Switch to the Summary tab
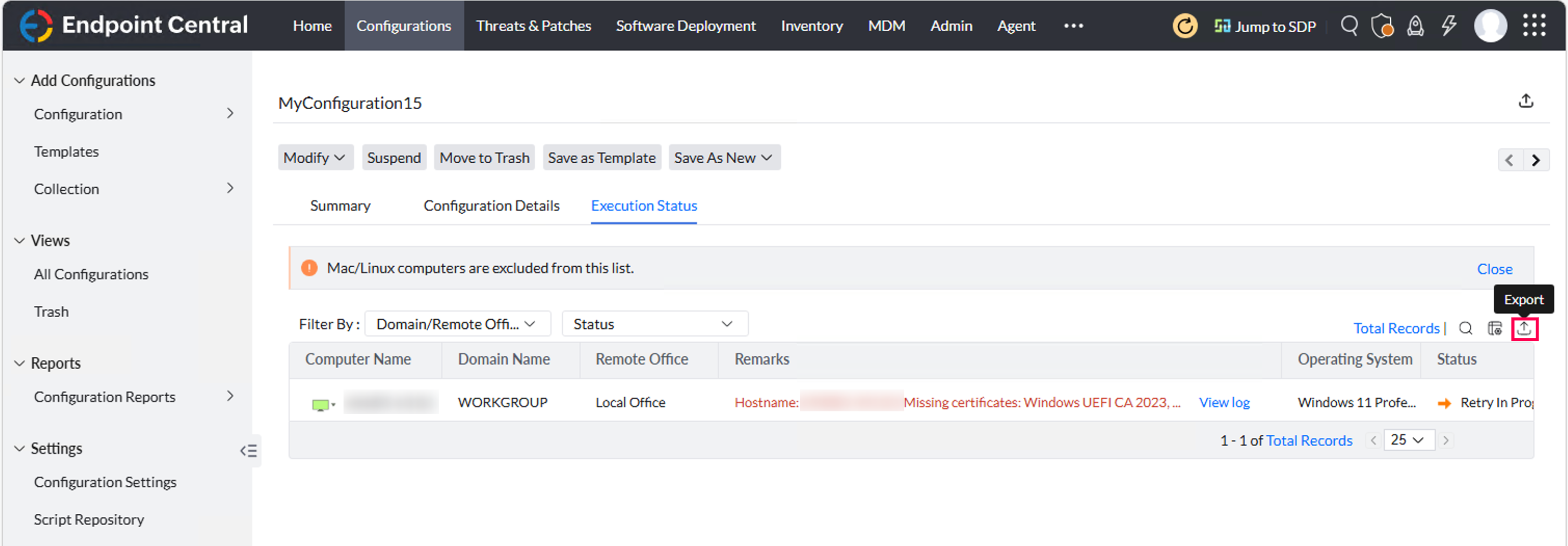The image size is (1568, 546). pos(340,206)
